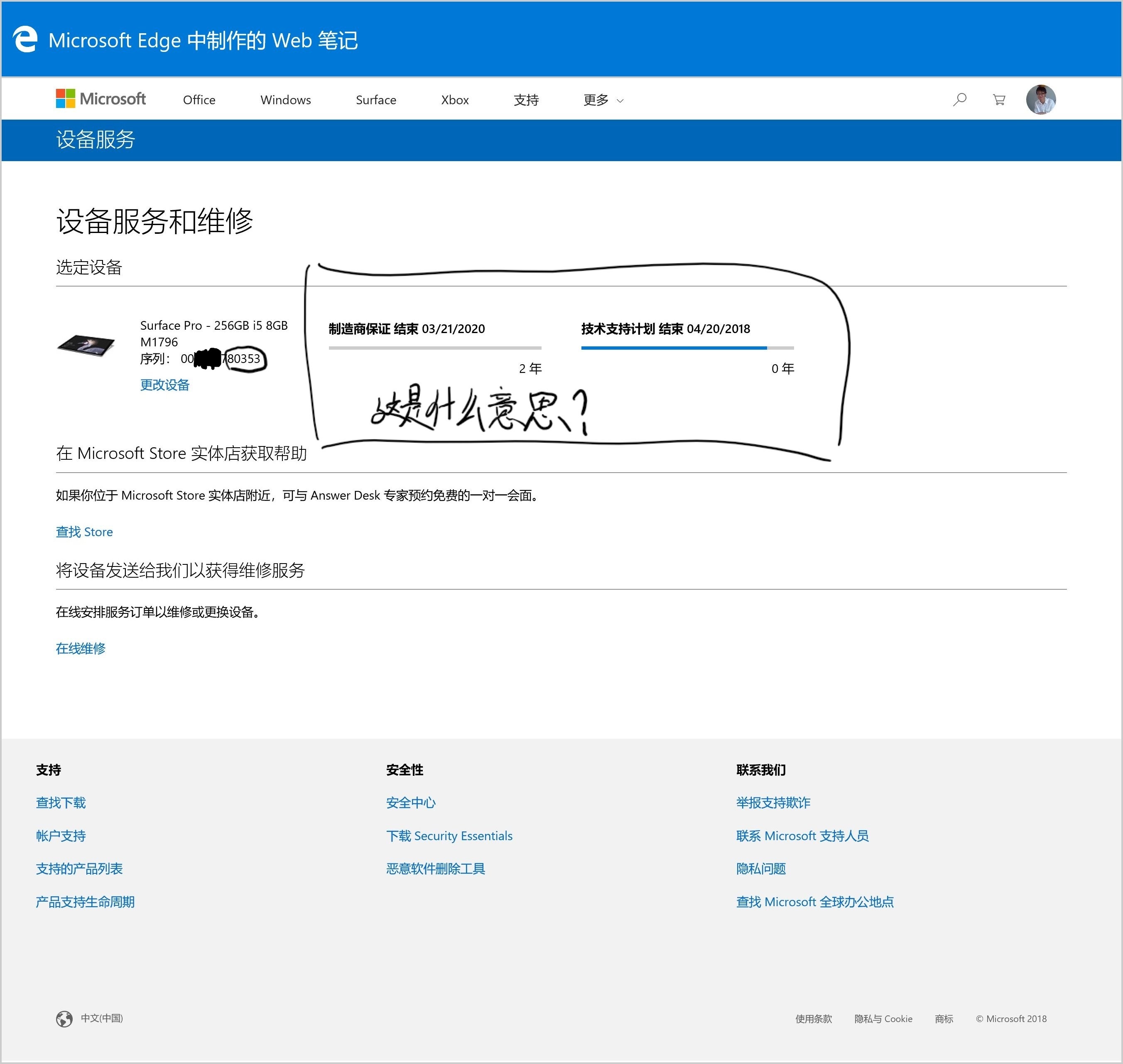
Task: Select the Xbox nav item
Action: pos(454,101)
